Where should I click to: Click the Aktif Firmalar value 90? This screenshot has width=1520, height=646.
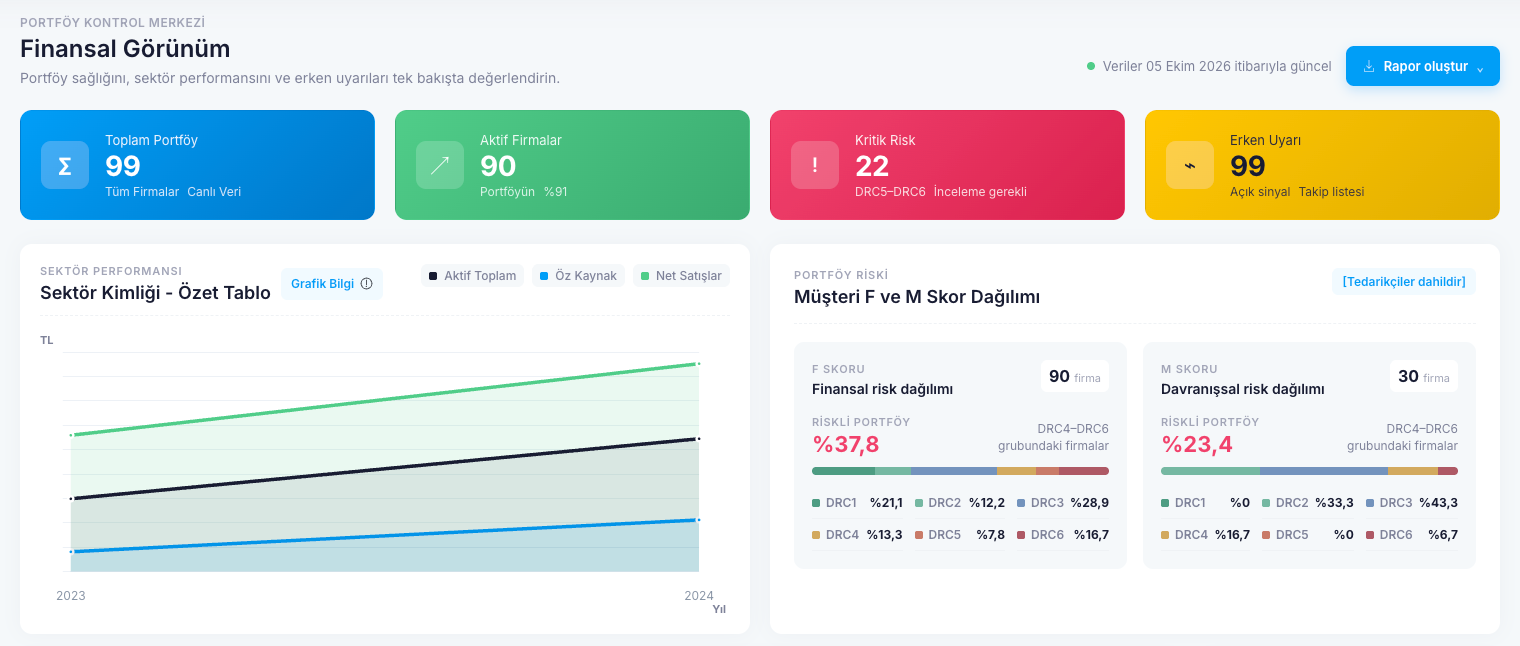click(498, 165)
